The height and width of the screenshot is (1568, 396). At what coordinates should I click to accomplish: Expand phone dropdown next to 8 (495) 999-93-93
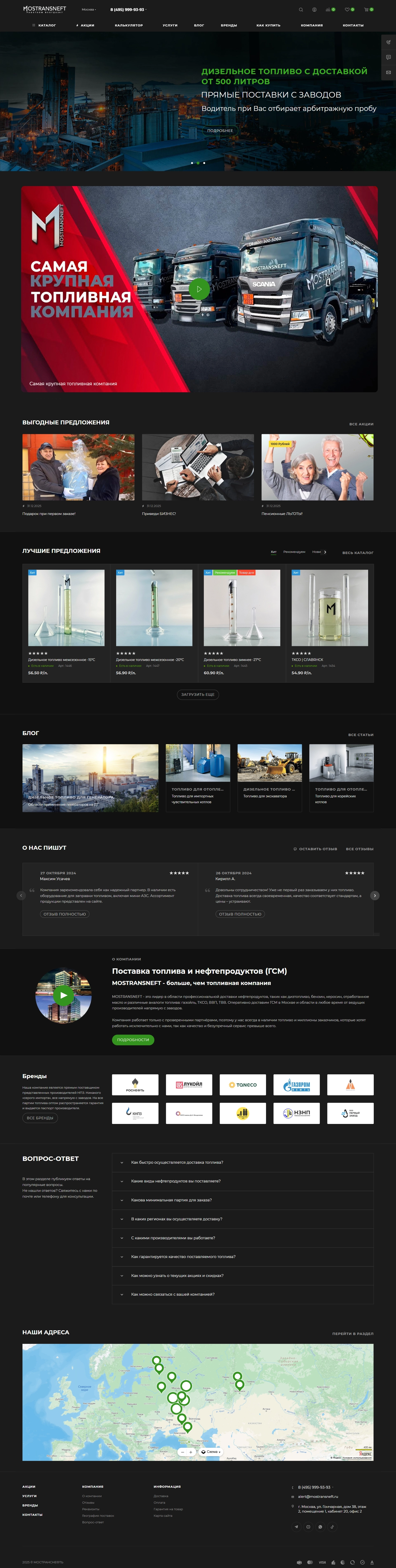146,10
